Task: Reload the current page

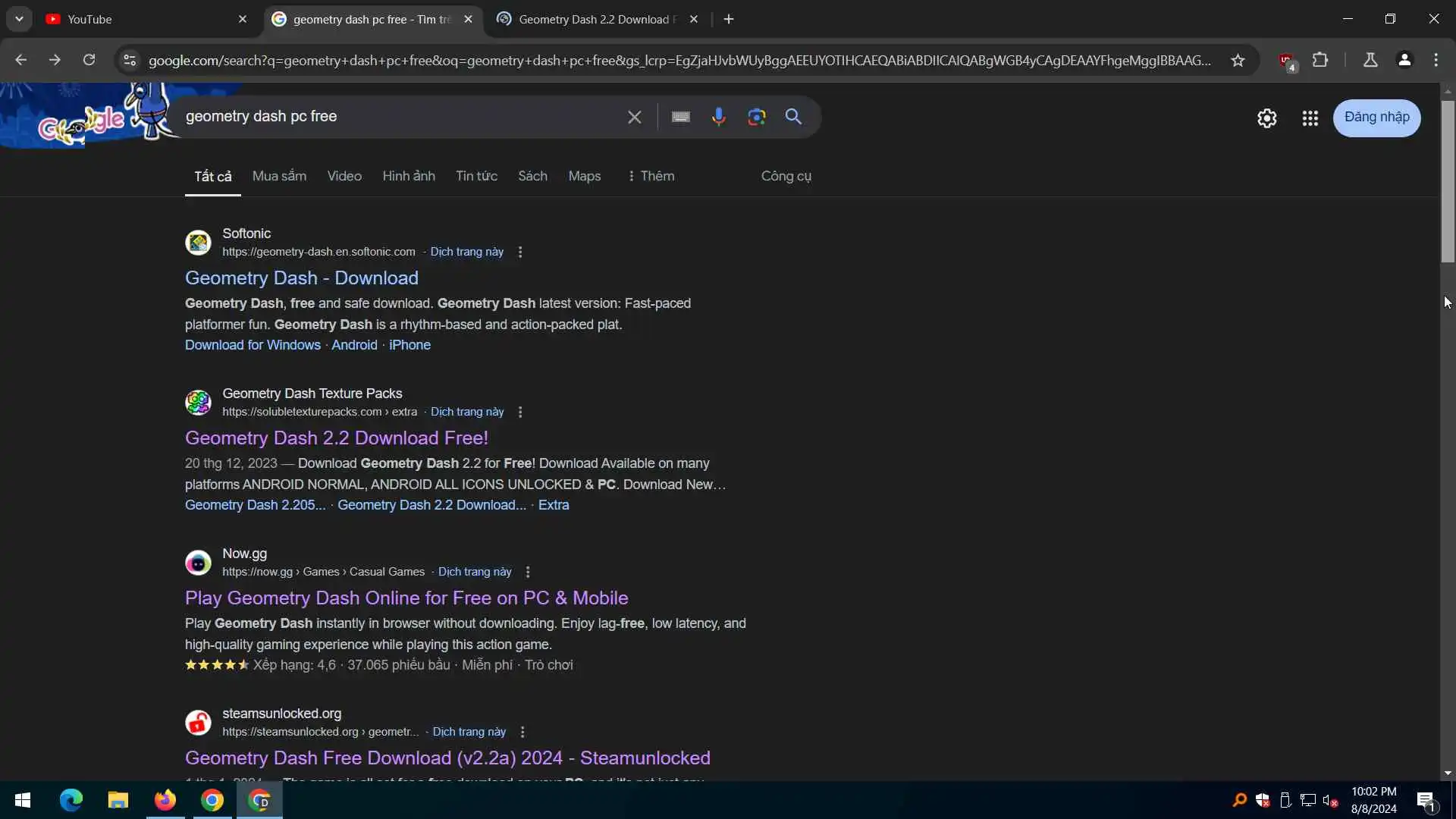Action: tap(89, 61)
